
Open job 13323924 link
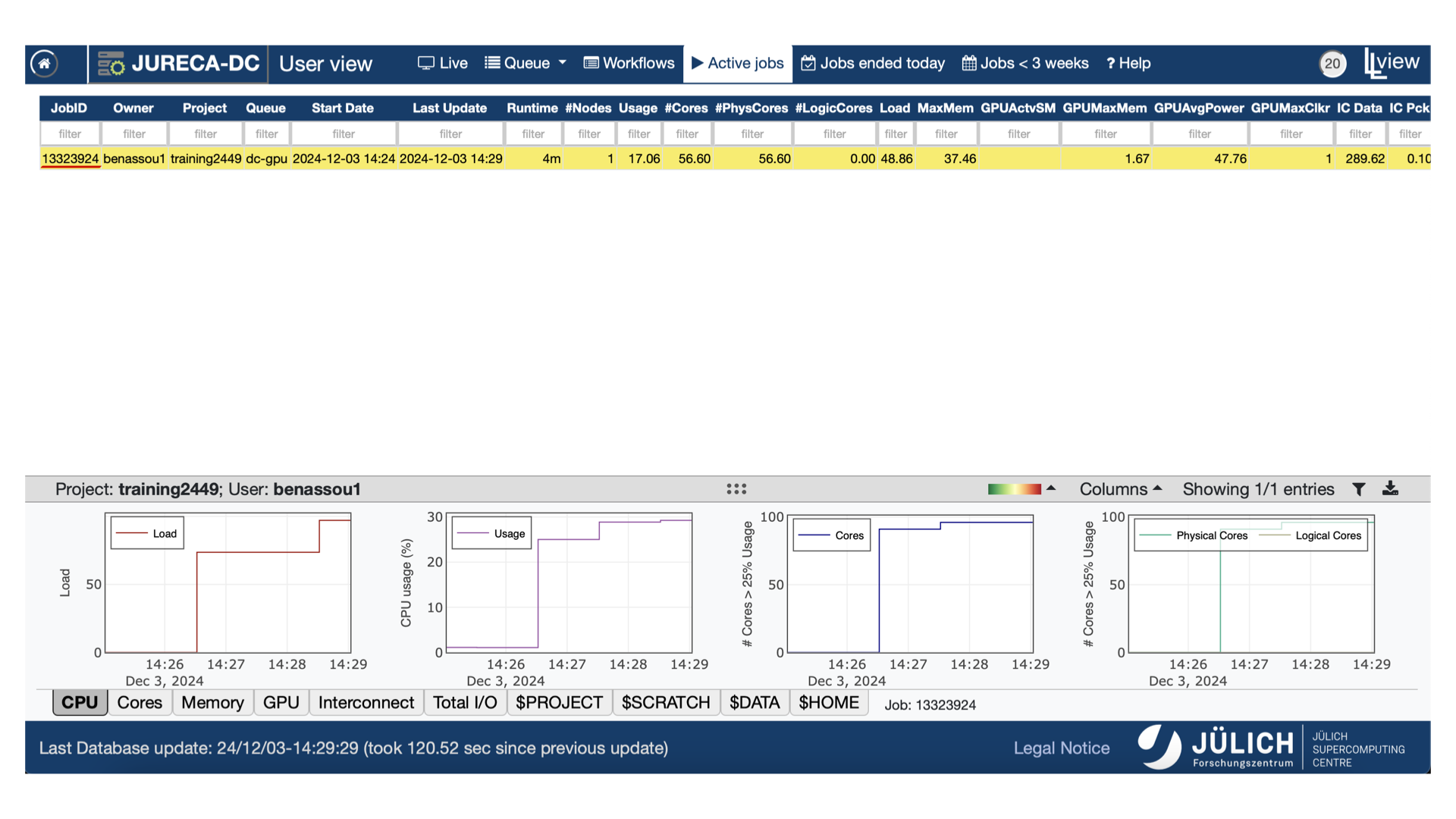pos(70,159)
